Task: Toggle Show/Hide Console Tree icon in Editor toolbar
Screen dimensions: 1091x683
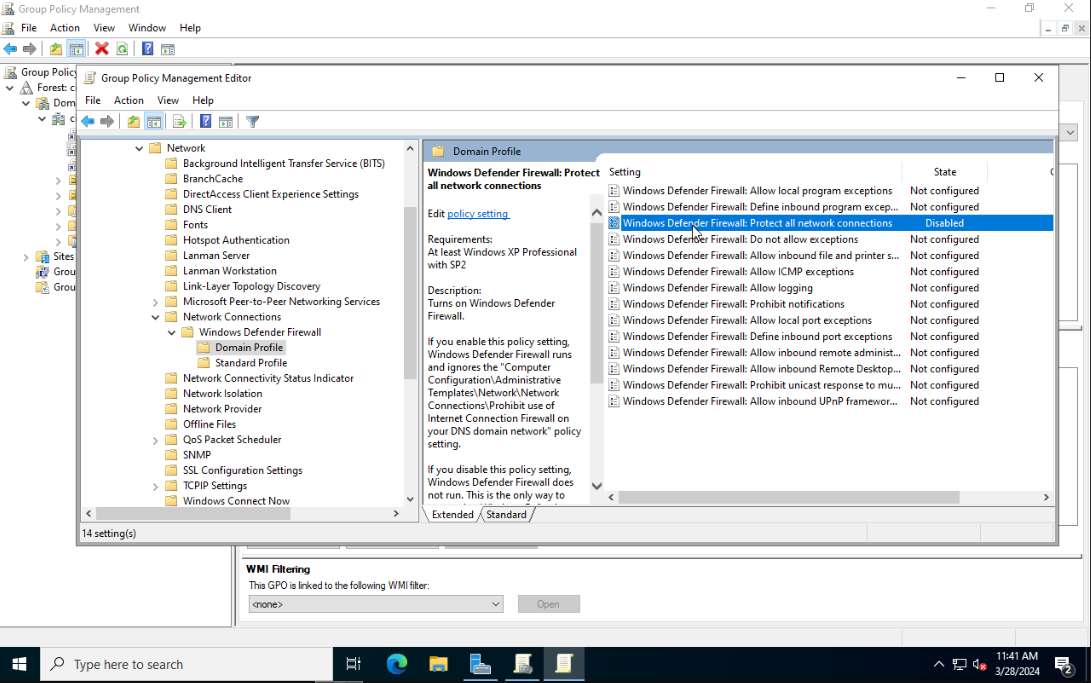Action: [x=154, y=122]
